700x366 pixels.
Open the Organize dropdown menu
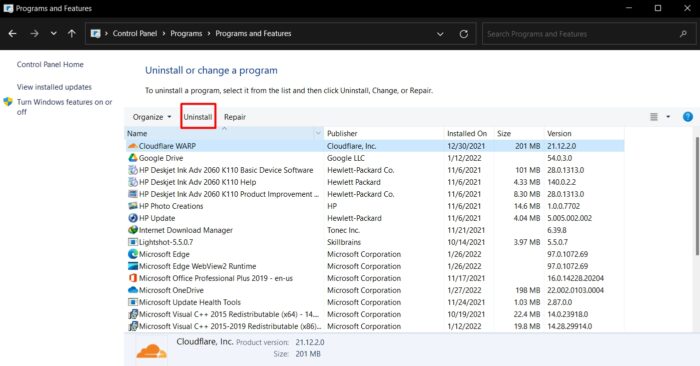pos(152,117)
